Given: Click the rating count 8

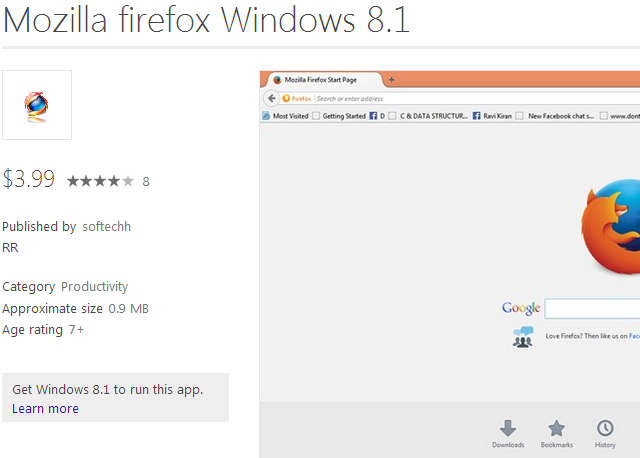Looking at the screenshot, I should pyautogui.click(x=146, y=182).
